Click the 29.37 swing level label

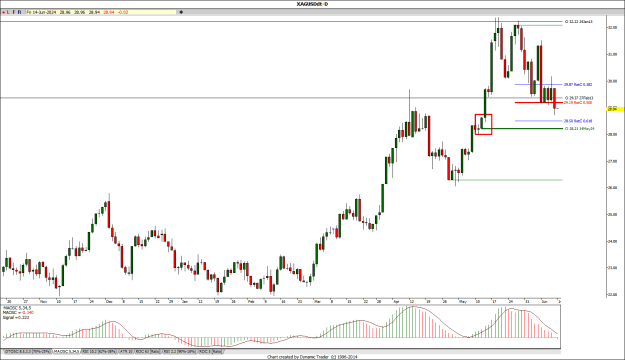579,98
